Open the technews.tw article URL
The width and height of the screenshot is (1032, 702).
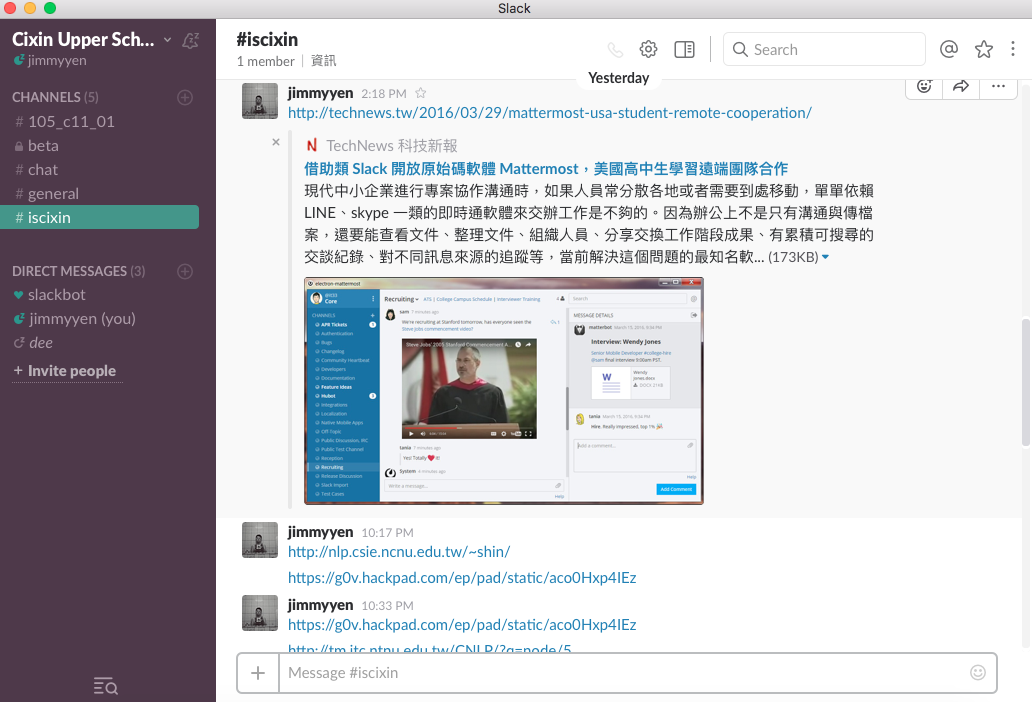click(549, 113)
